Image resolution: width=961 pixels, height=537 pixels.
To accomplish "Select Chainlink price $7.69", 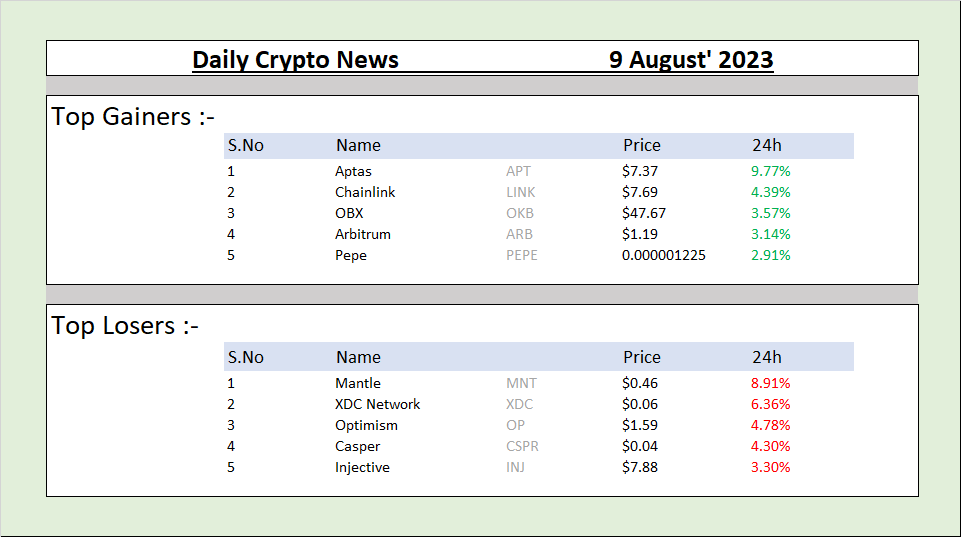I will (x=640, y=192).
